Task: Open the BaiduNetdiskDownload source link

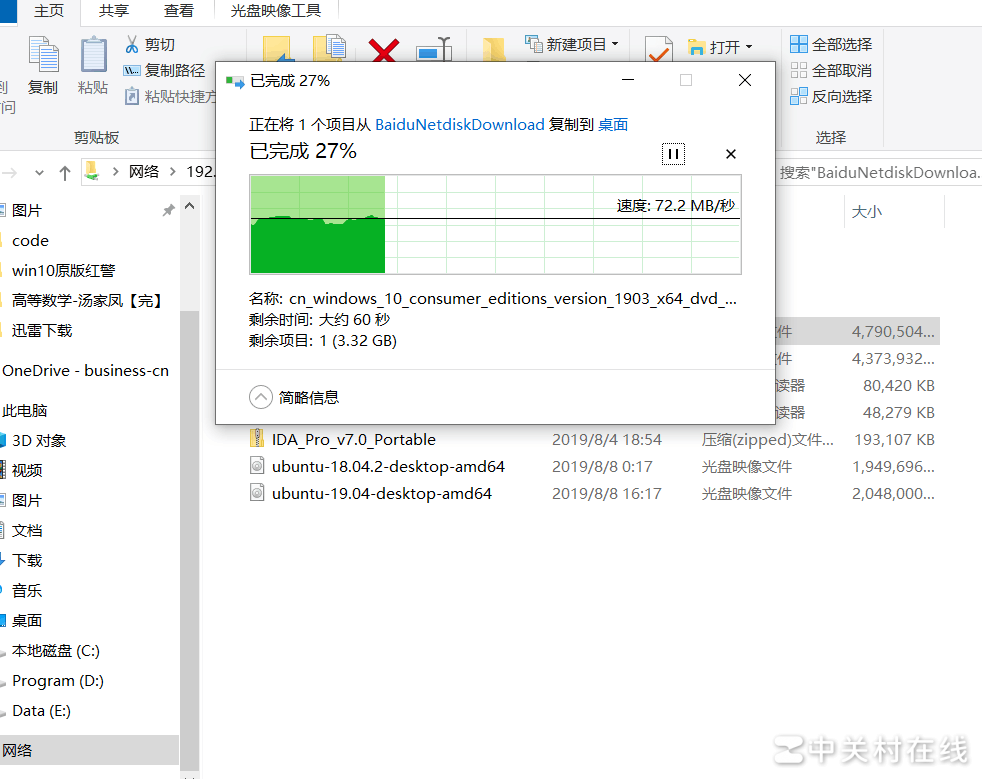Action: [459, 125]
